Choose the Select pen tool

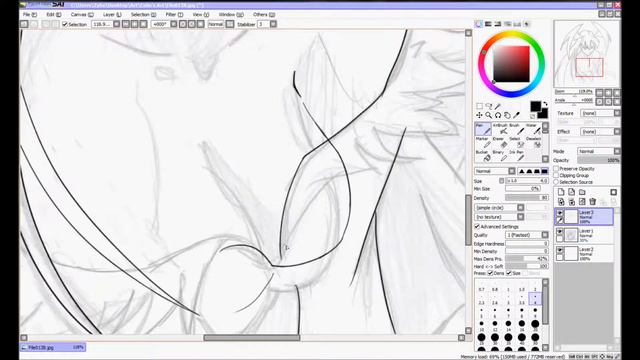click(x=516, y=142)
